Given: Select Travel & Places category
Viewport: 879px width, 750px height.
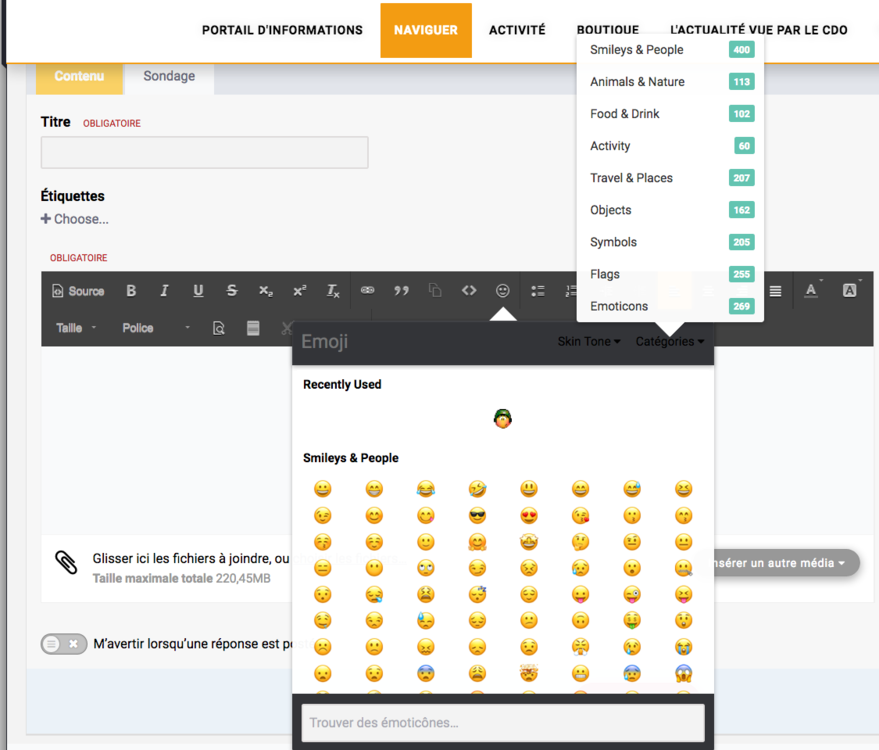Looking at the screenshot, I should click(x=670, y=178).
